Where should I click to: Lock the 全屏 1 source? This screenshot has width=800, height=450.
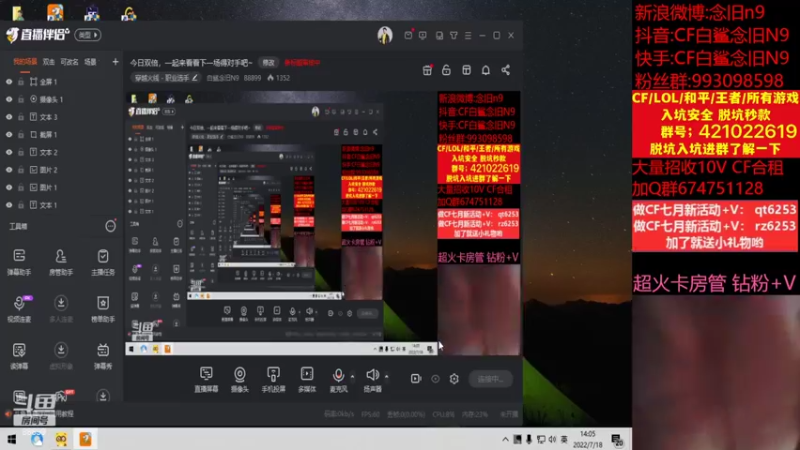click(21, 82)
